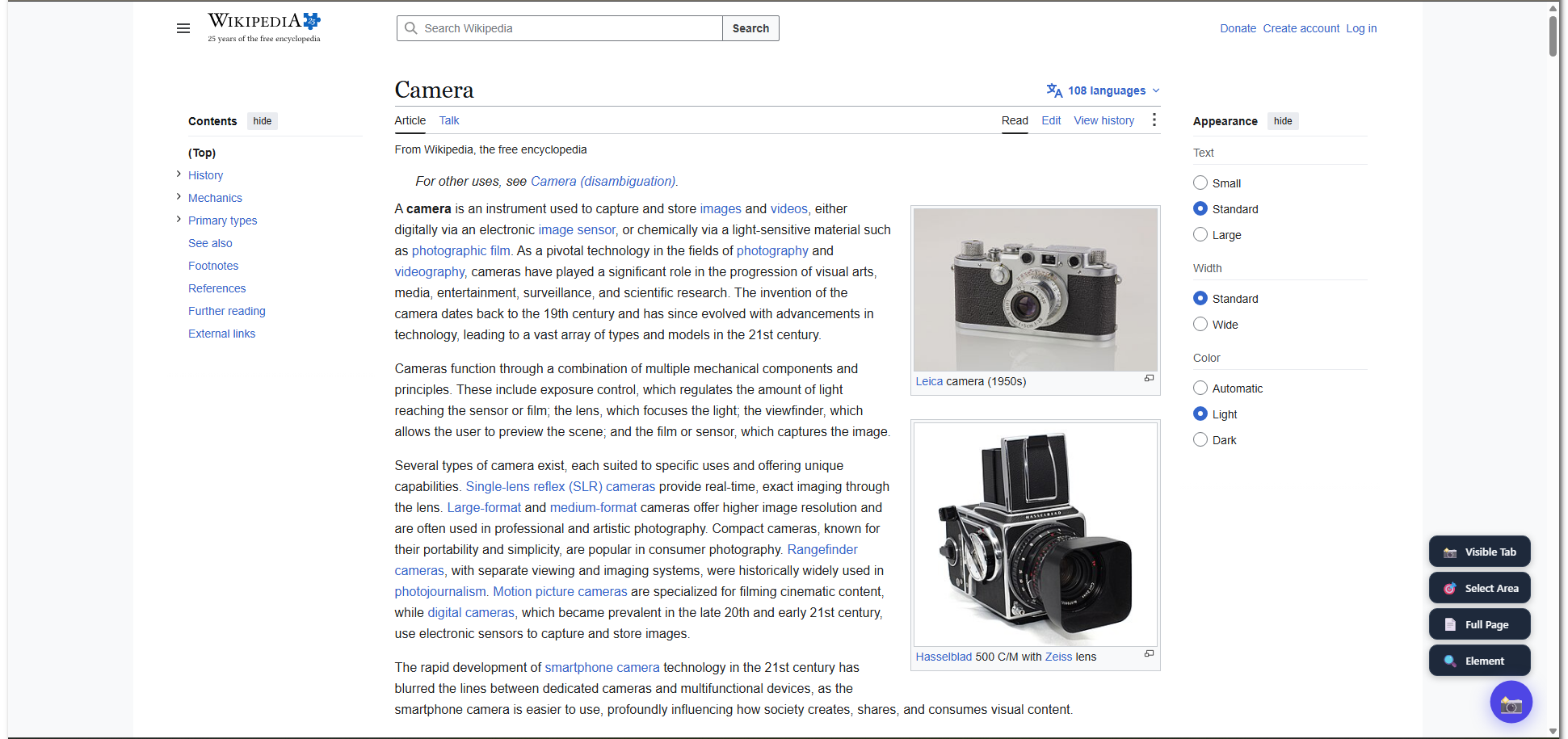Go to References in contents

pos(216,288)
